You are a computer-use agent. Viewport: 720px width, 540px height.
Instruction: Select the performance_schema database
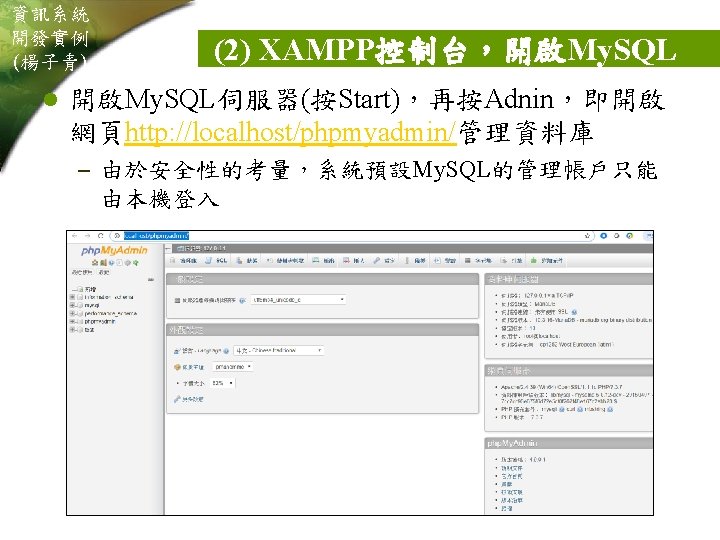[111, 313]
